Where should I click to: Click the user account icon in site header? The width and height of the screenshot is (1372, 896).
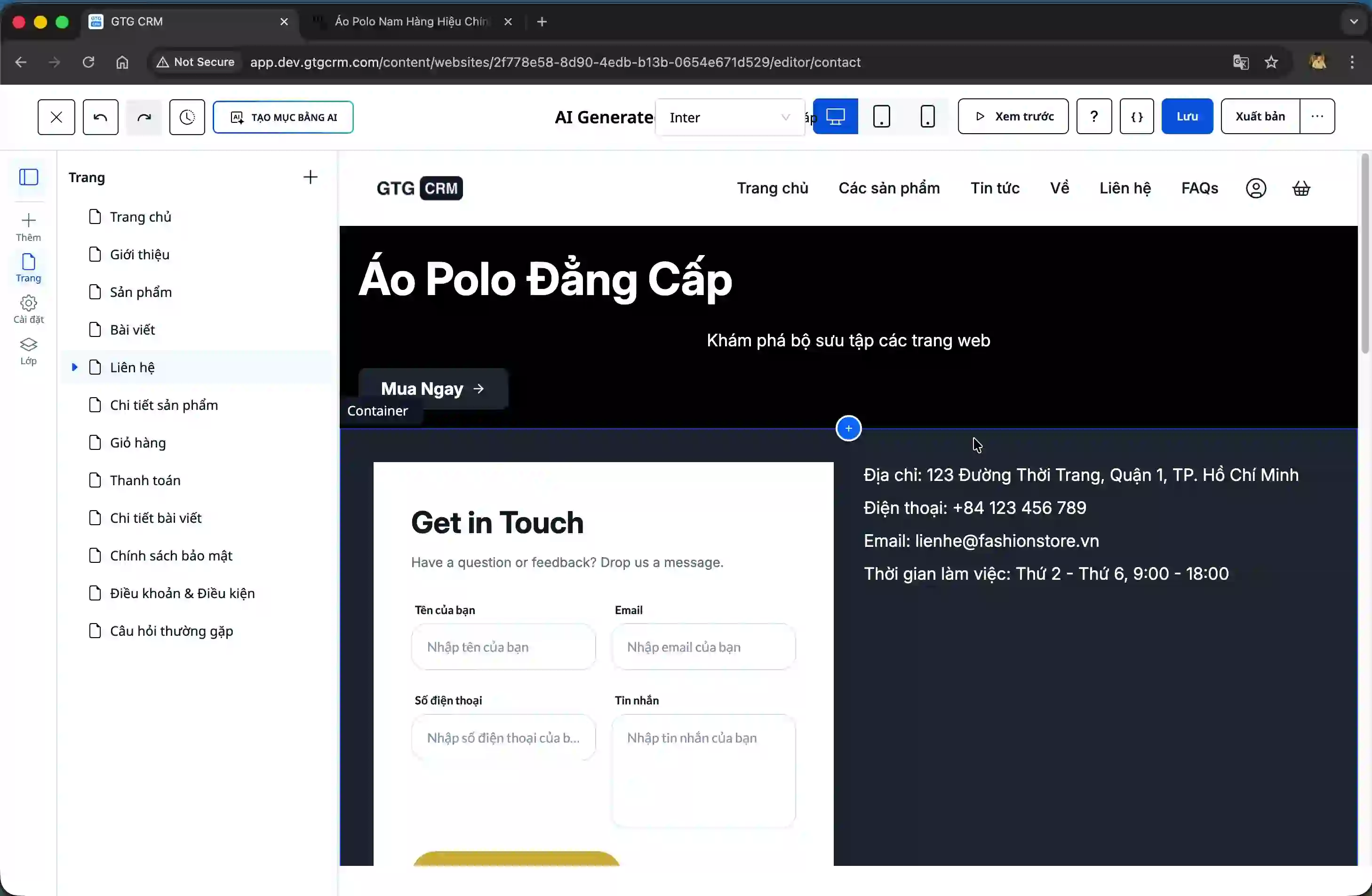pyautogui.click(x=1257, y=188)
